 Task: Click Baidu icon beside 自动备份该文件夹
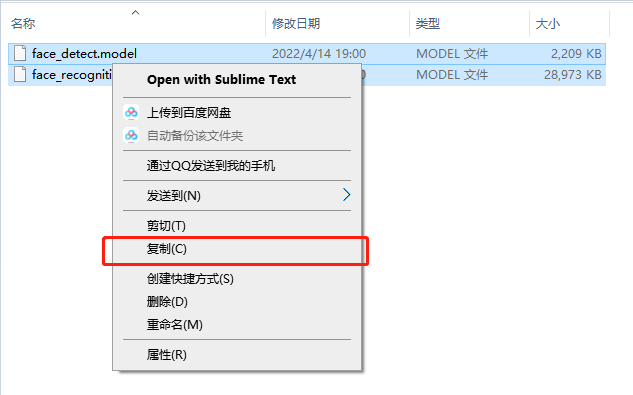(131, 136)
